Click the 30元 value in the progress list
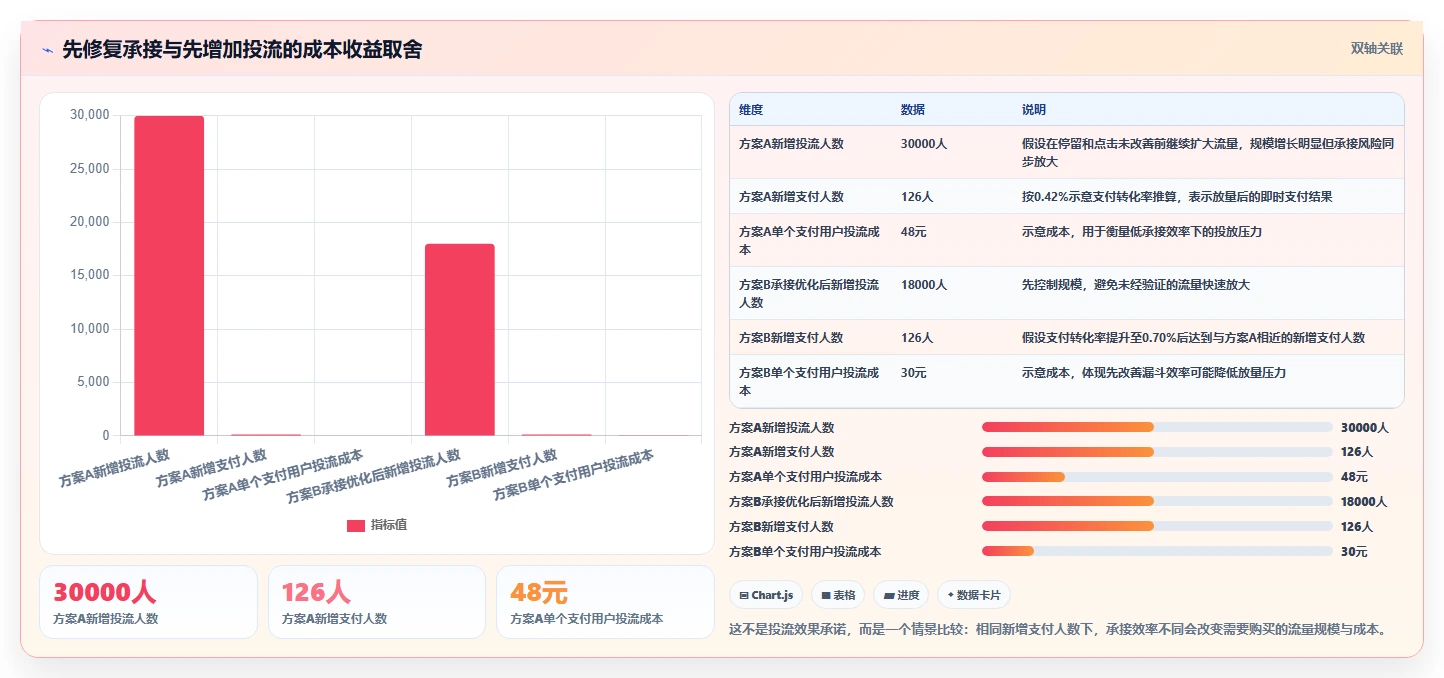Screen dimensions: 1444x678 [x=1354, y=552]
